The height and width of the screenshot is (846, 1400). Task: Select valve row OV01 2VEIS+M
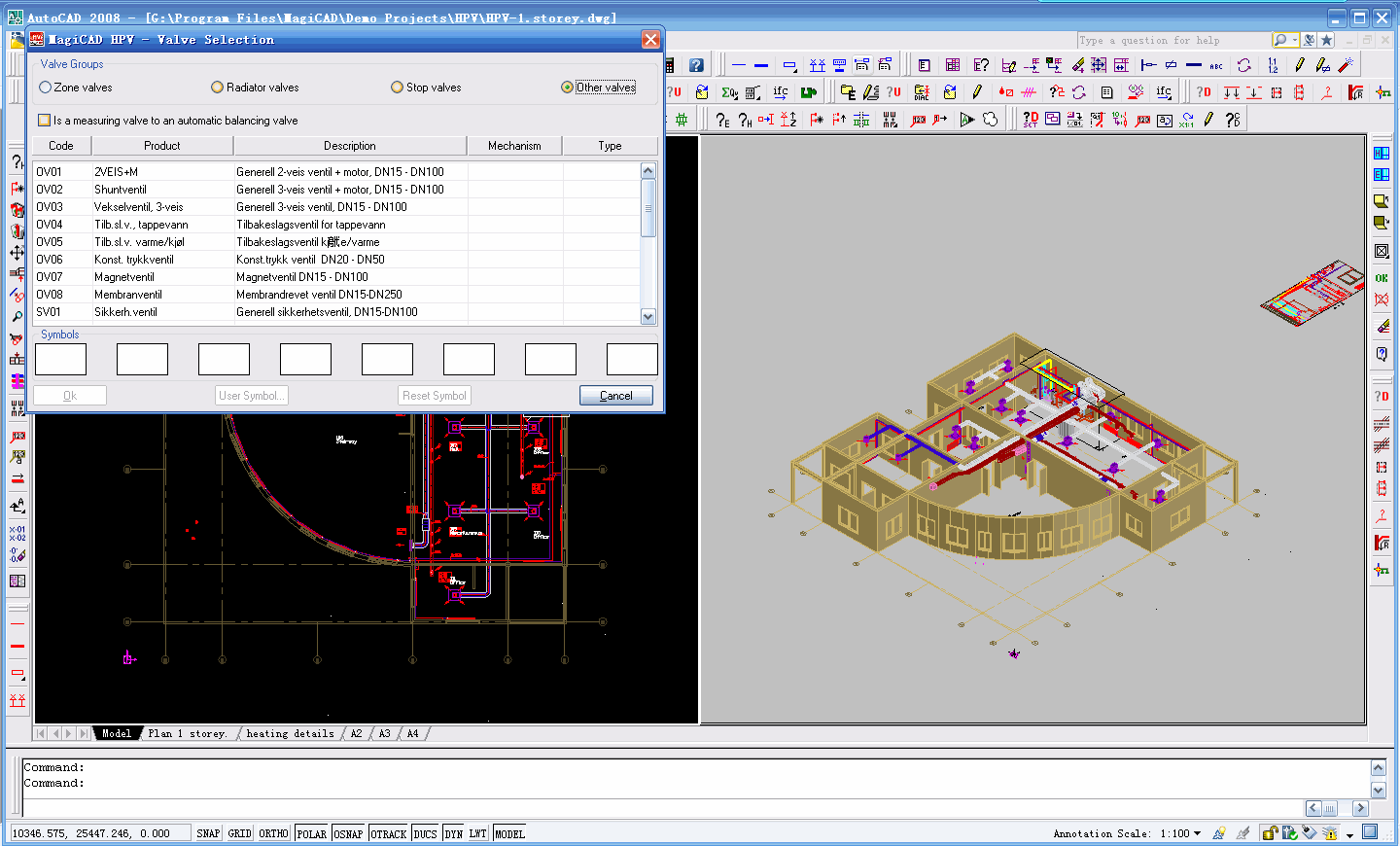pyautogui.click(x=336, y=172)
